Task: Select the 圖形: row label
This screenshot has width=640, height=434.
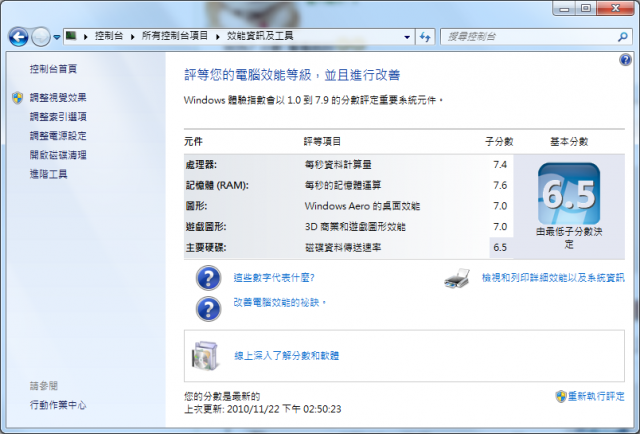Action: point(196,206)
